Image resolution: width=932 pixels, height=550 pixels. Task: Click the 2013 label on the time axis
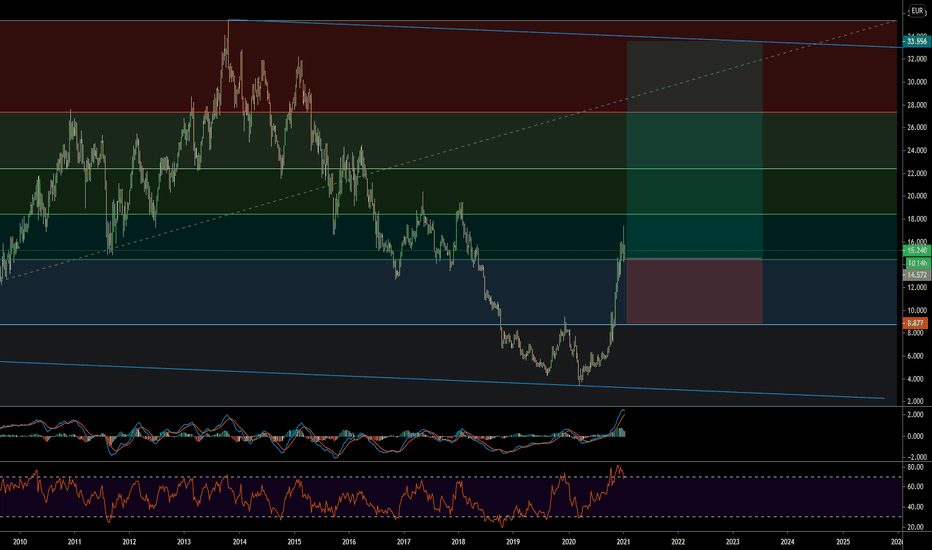[x=184, y=542]
